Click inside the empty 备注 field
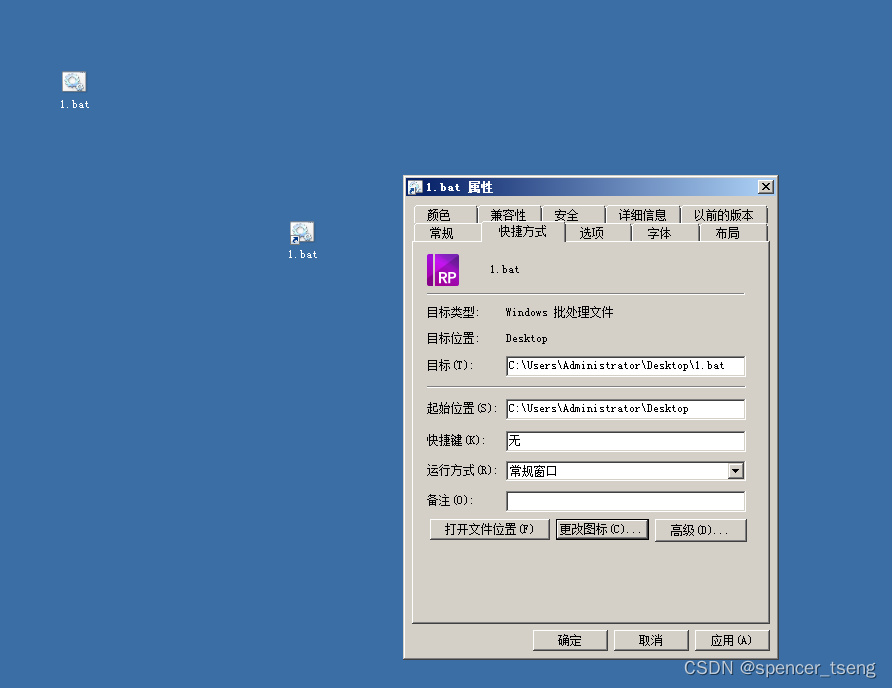The height and width of the screenshot is (688, 892). [x=625, y=501]
